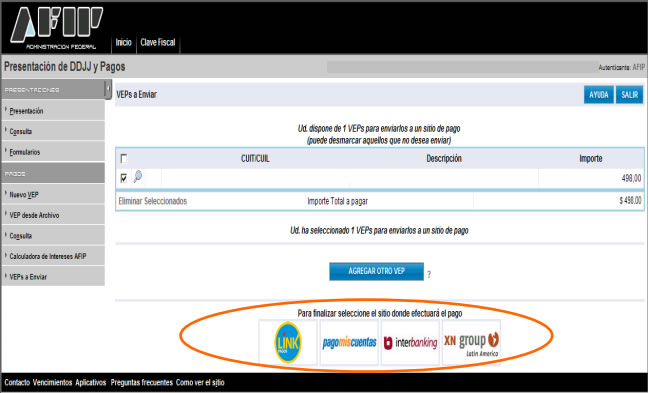648x393 pixels.
Task: Click the $ 498,00 total amount
Action: tap(630, 201)
